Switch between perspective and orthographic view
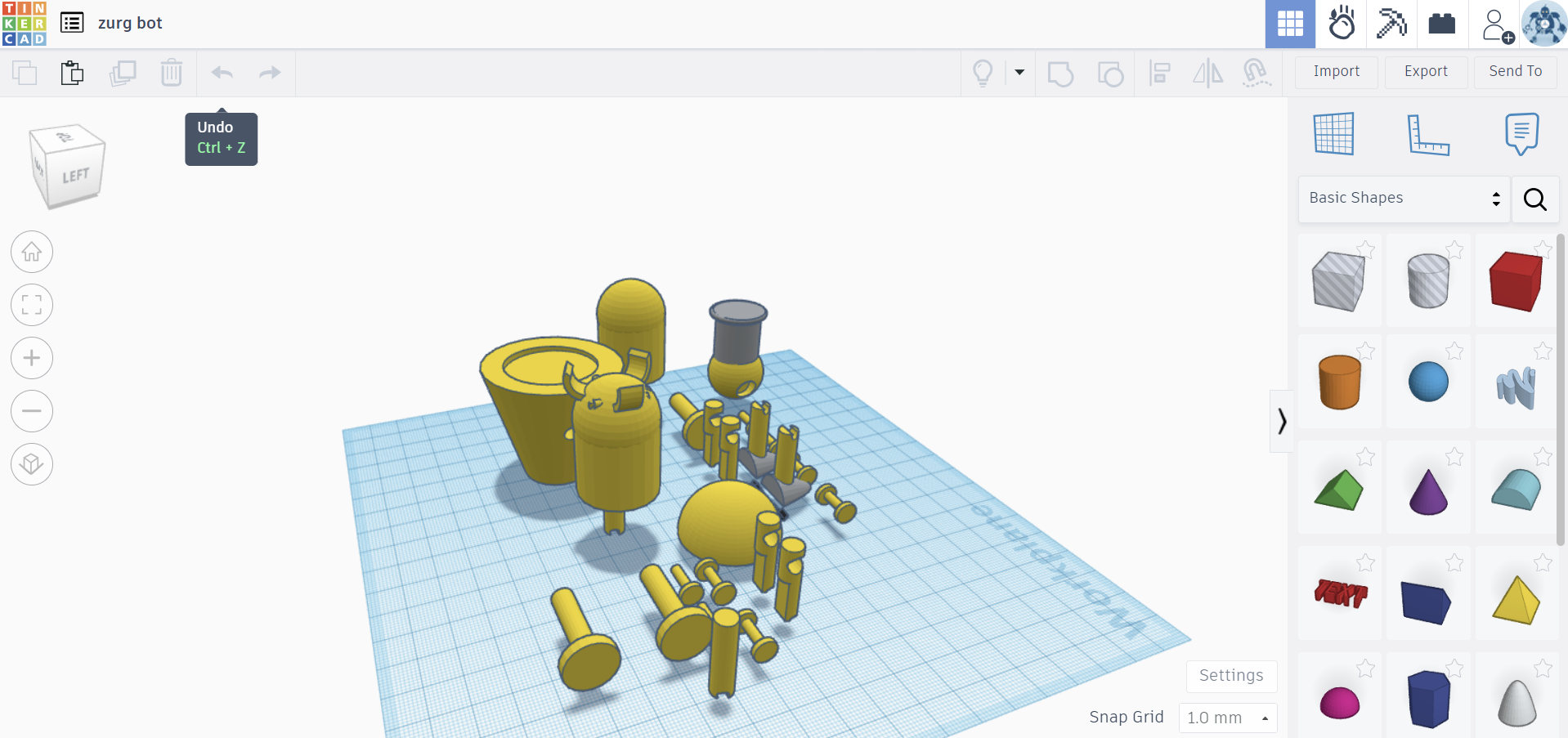The height and width of the screenshot is (738, 1568). 32,463
